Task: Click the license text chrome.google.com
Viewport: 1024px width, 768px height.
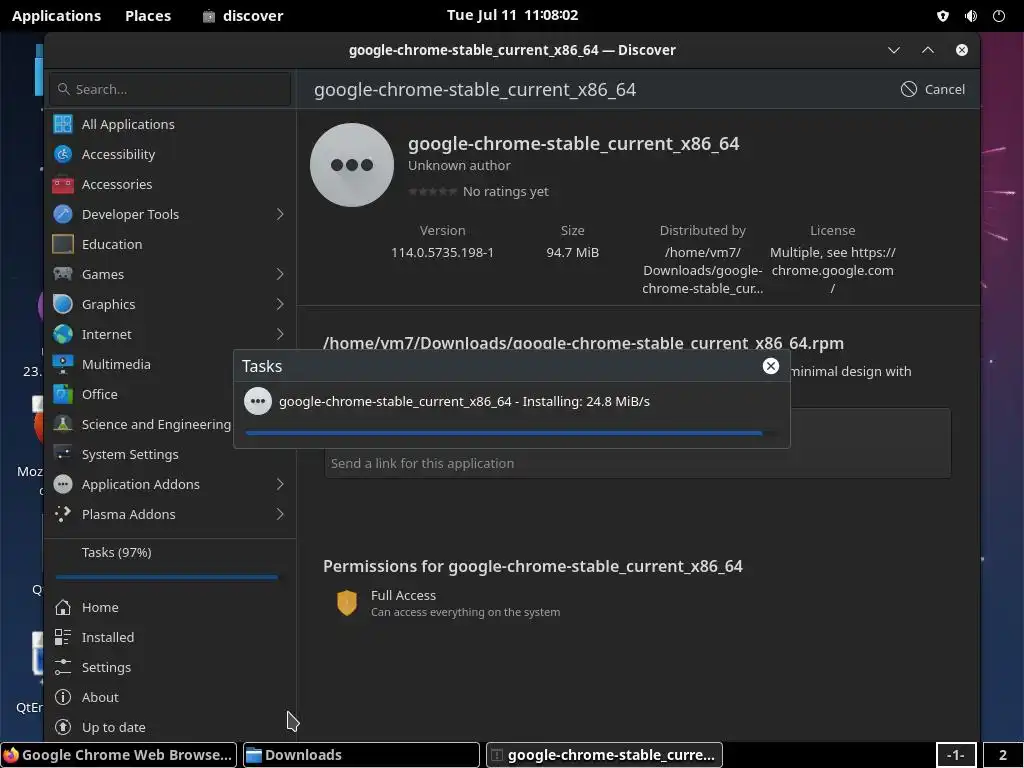Action: (x=833, y=270)
